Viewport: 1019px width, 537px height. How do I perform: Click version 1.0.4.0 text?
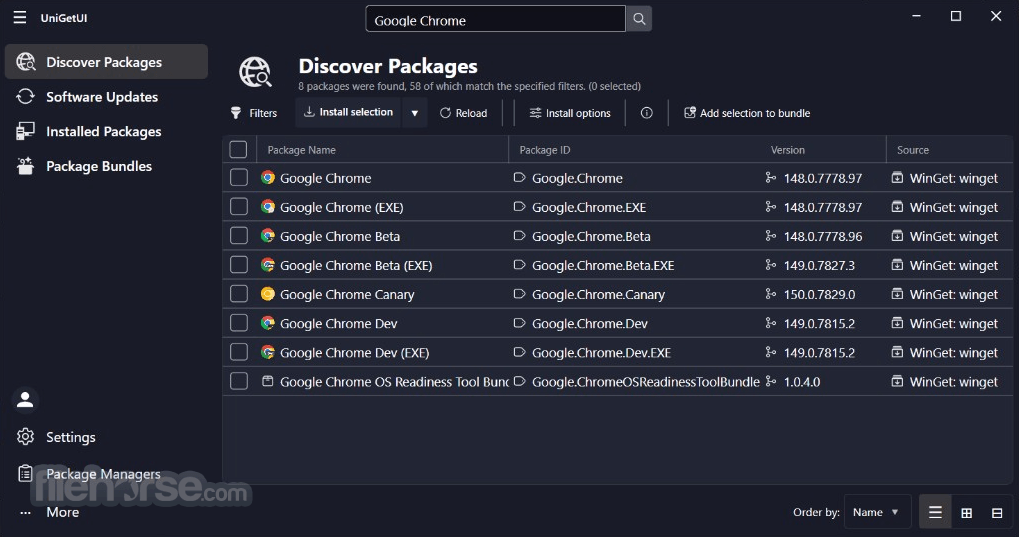802,382
